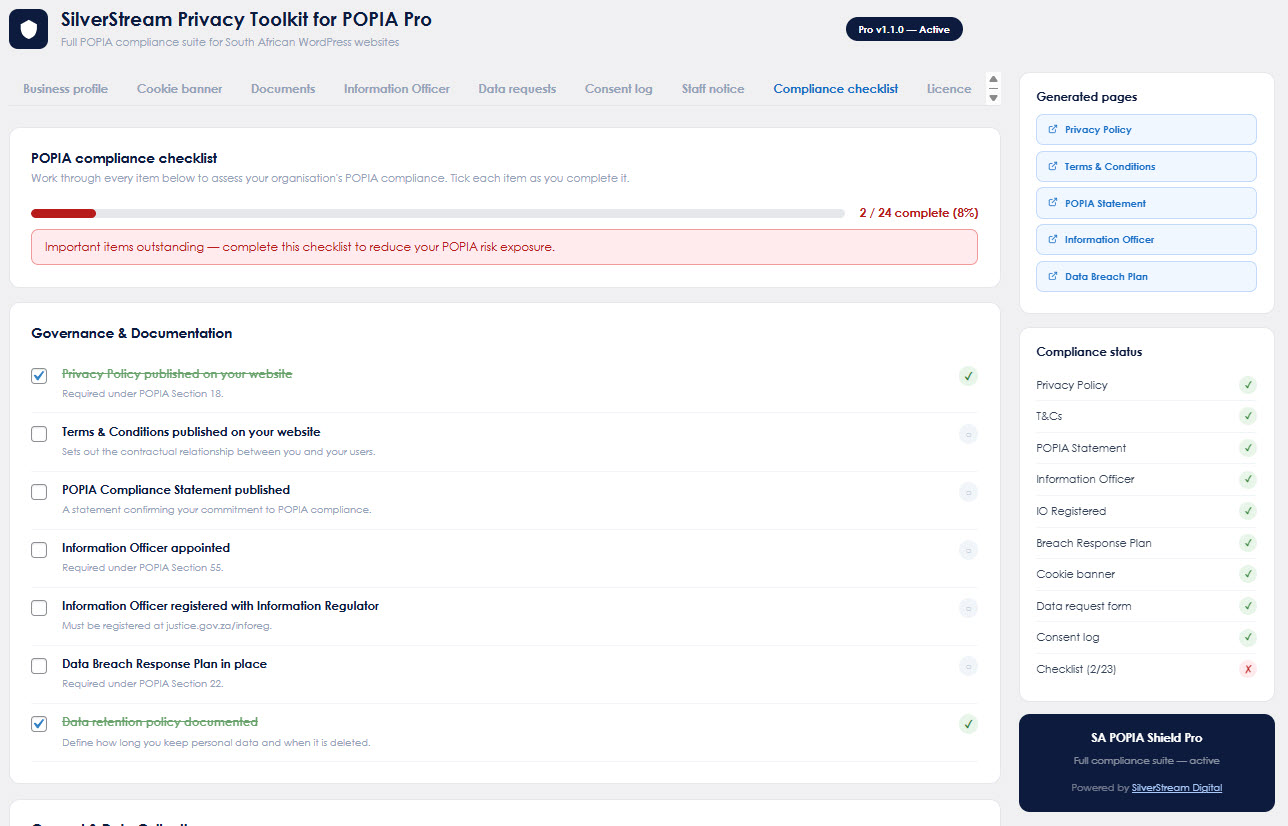1288x826 pixels.
Task: Click green check beside Cookie banner status
Action: [x=1247, y=574]
